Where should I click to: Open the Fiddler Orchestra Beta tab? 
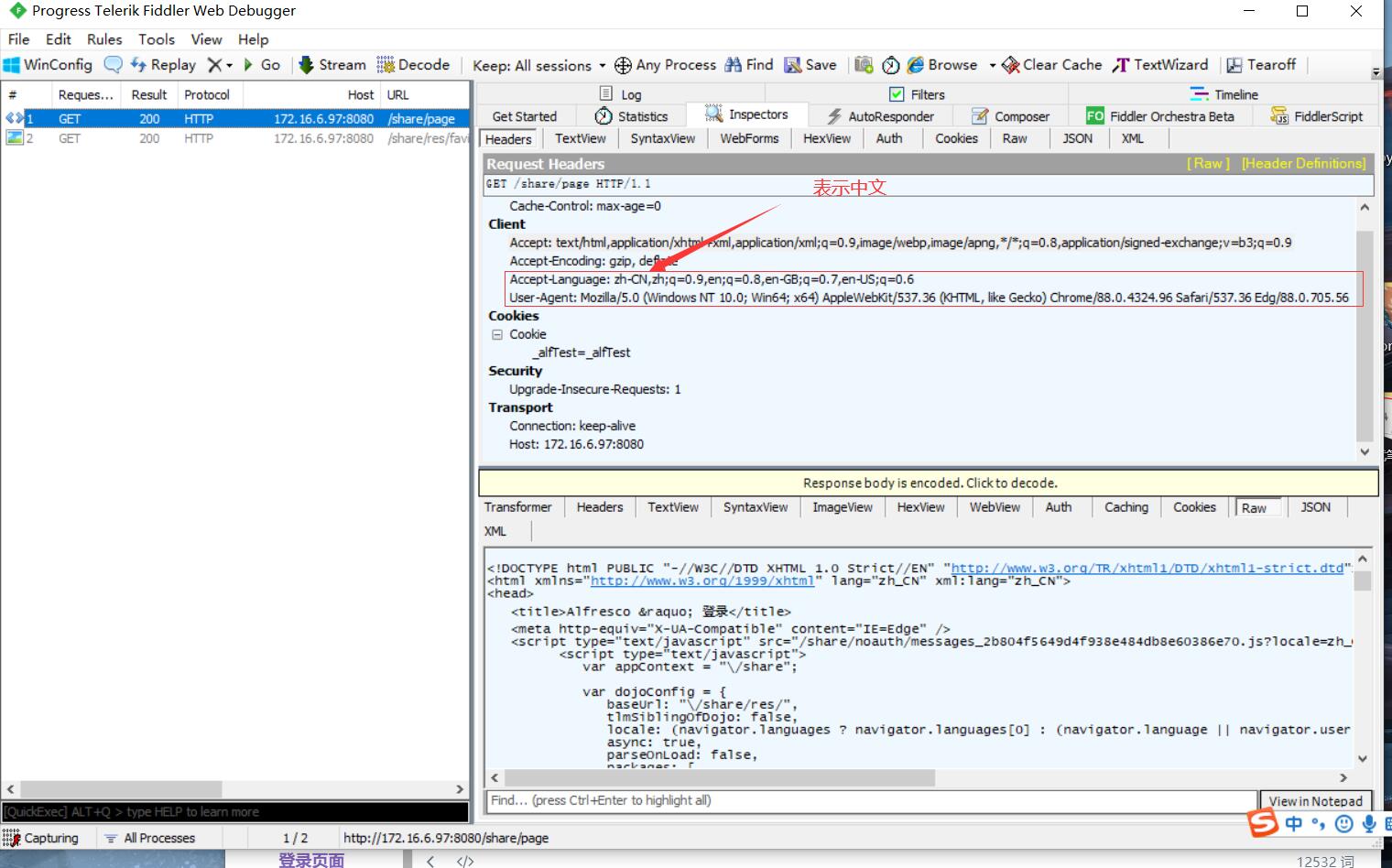pos(1160,116)
